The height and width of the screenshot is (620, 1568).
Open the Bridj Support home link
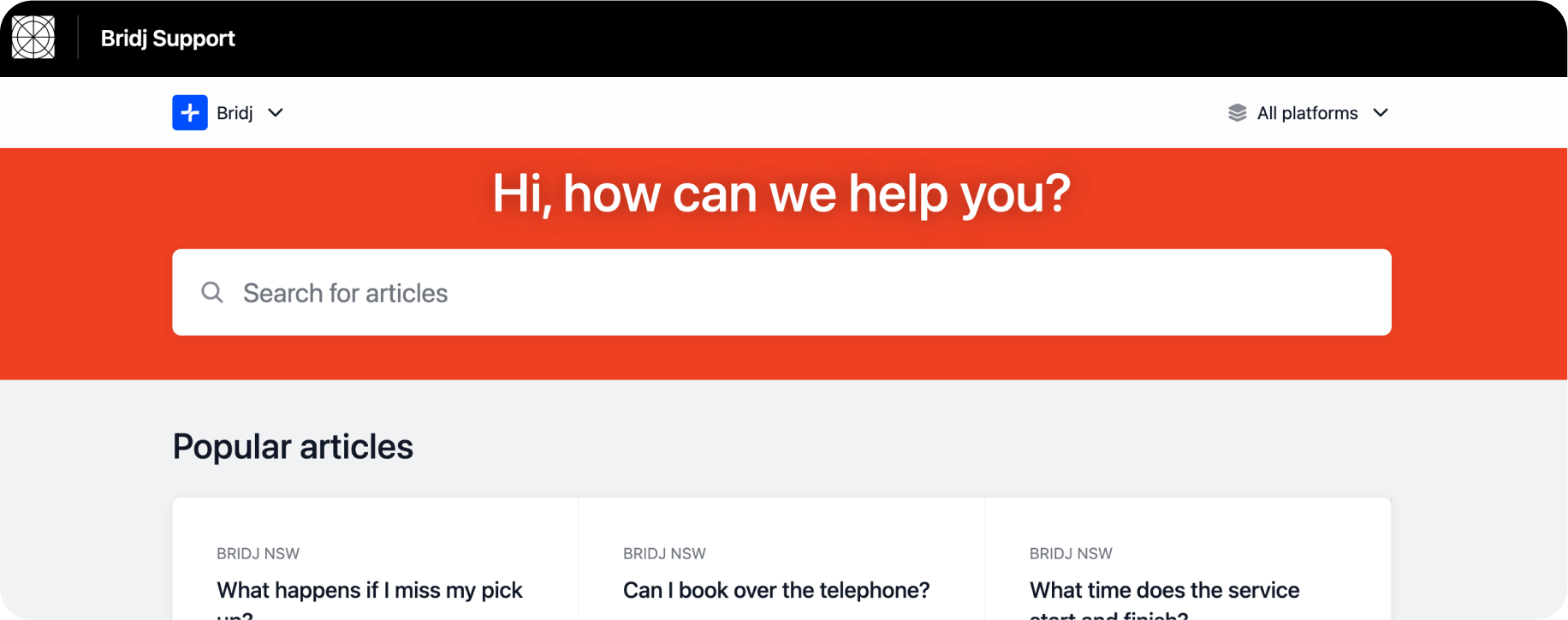point(168,39)
